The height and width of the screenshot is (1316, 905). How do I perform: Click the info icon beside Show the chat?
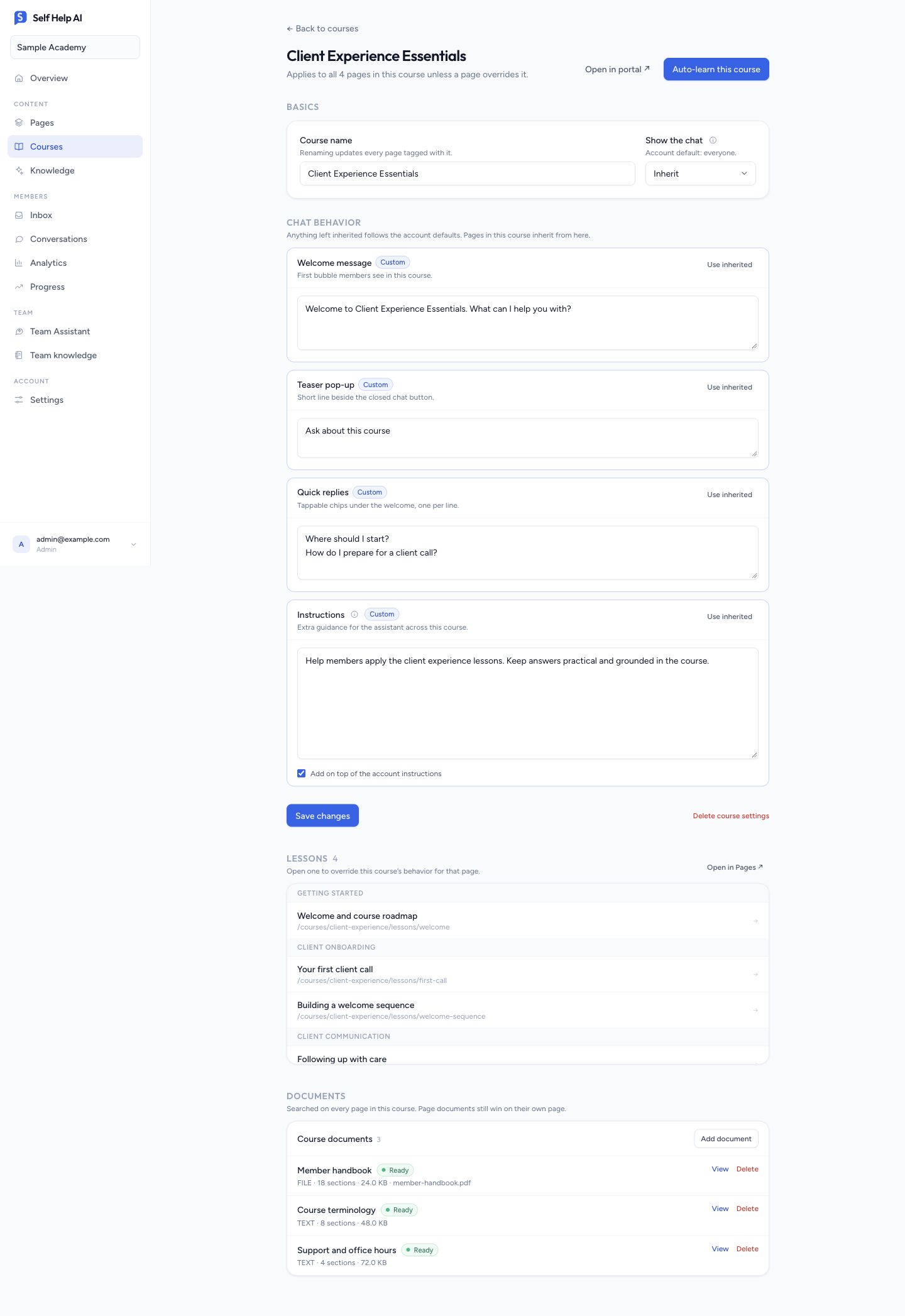click(713, 141)
